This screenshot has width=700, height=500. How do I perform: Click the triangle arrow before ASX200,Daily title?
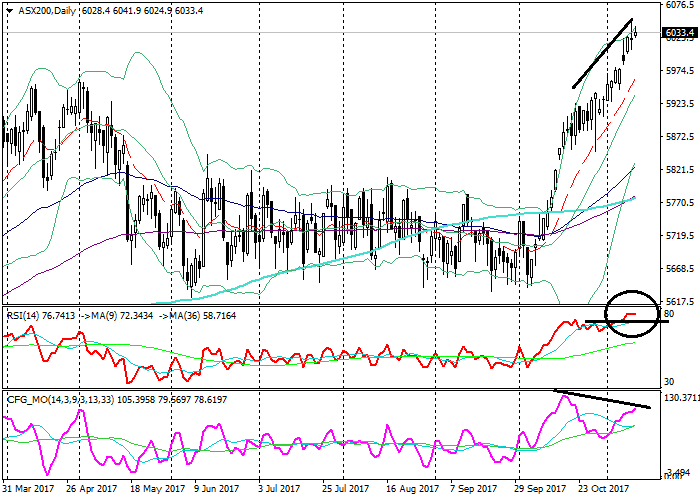coord(7,10)
